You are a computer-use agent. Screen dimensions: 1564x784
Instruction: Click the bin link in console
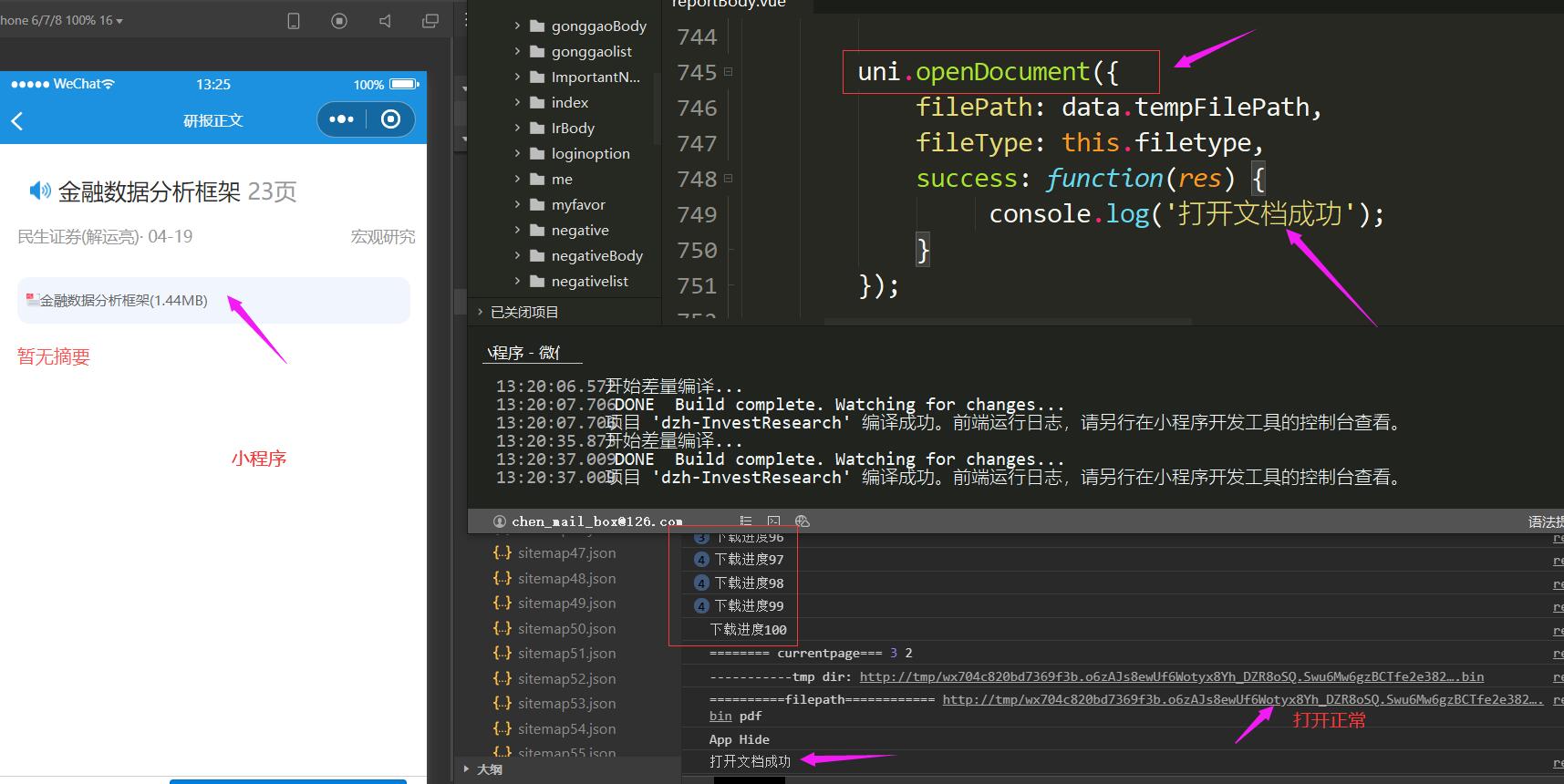pyautogui.click(x=720, y=717)
